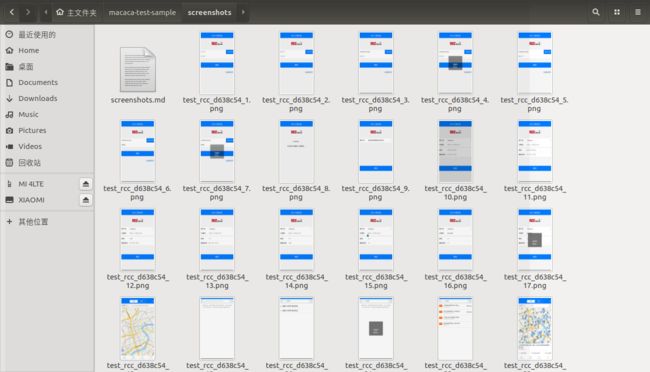Select thumbnail test_rcc_d638c54_2.png
The image size is (650, 372).
pyautogui.click(x=296, y=63)
